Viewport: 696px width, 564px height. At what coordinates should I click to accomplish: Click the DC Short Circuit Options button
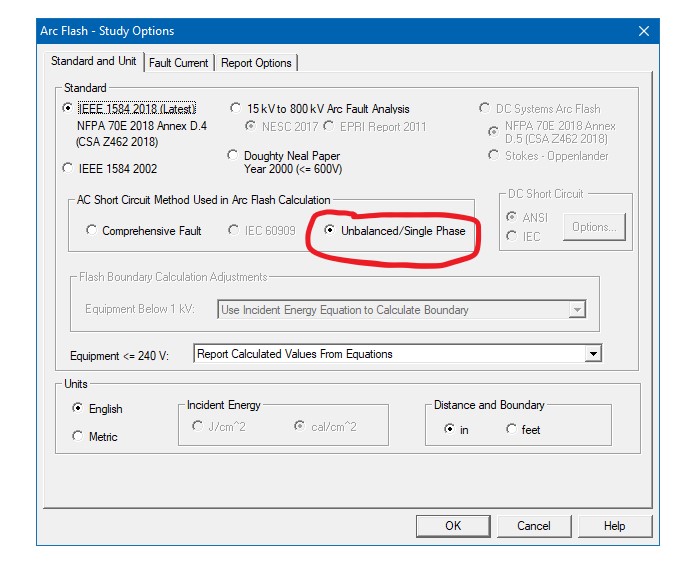pyautogui.click(x=594, y=227)
